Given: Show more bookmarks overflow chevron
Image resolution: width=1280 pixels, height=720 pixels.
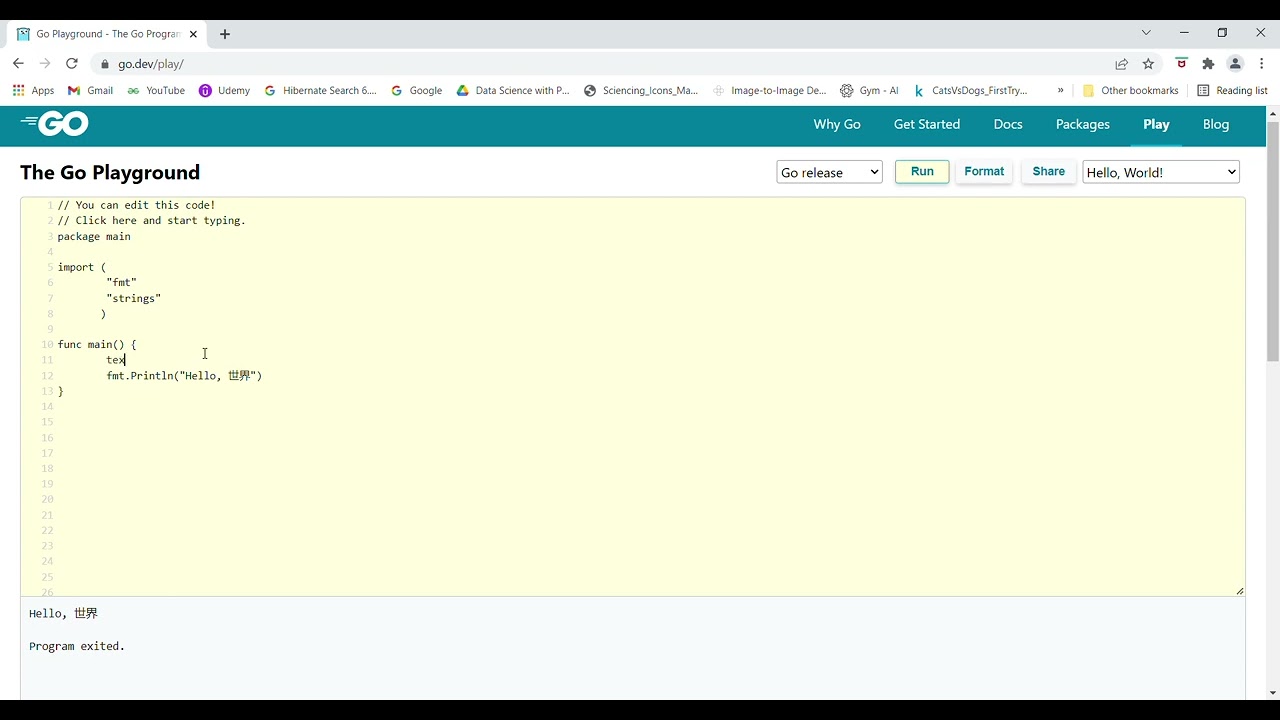Looking at the screenshot, I should (1061, 90).
